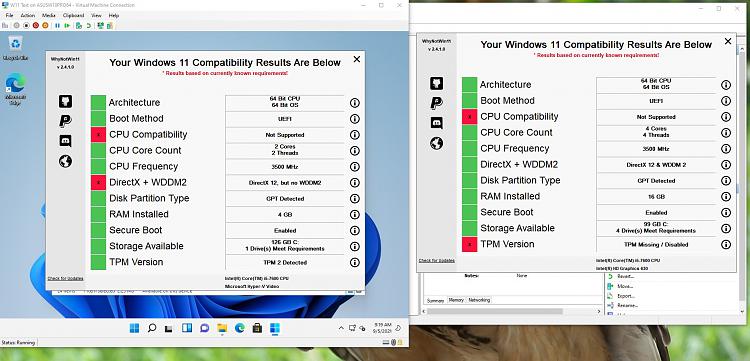
Task: Open Start menu on VM taskbar
Action: (134, 328)
